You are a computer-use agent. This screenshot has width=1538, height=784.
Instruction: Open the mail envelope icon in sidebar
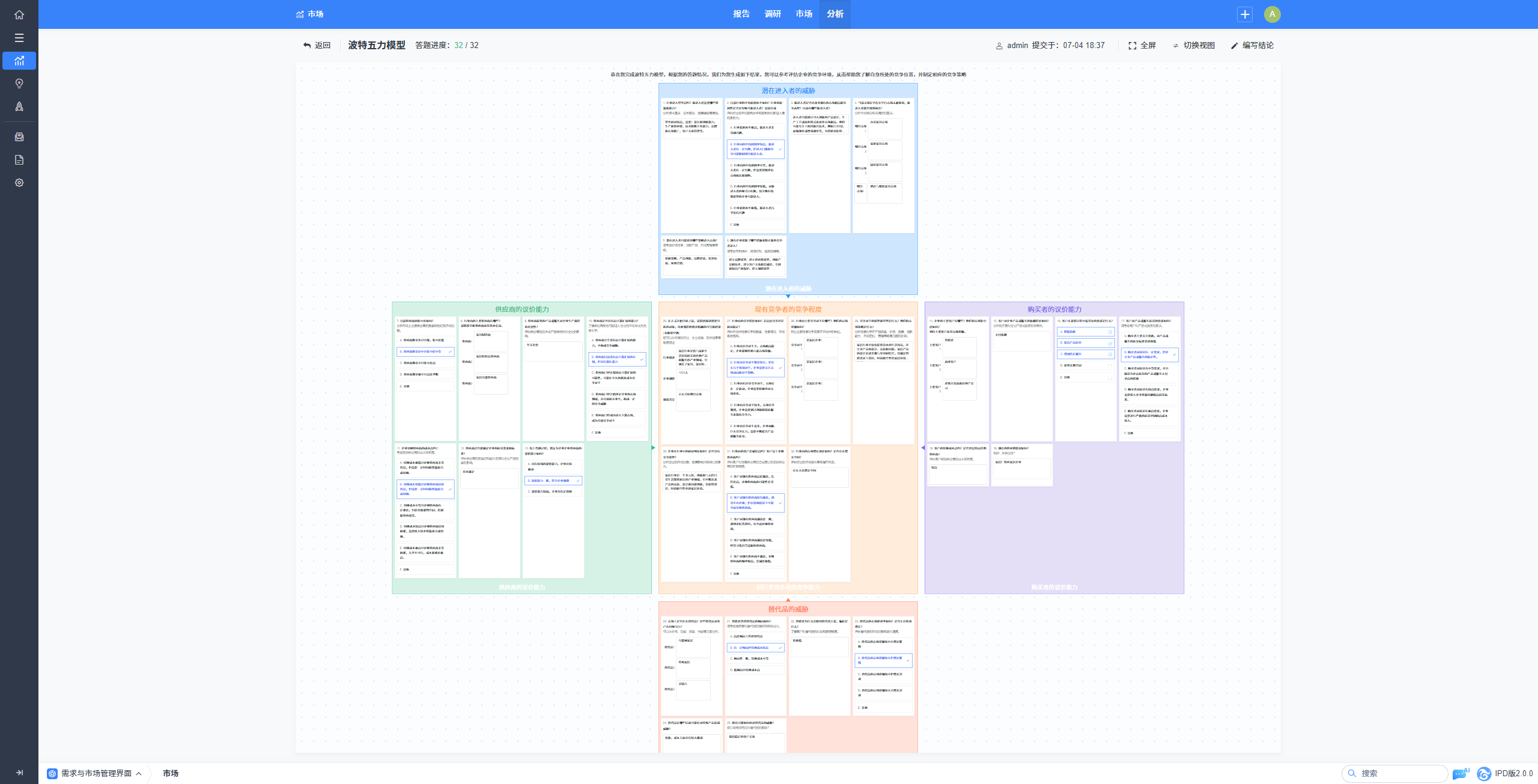[x=19, y=137]
